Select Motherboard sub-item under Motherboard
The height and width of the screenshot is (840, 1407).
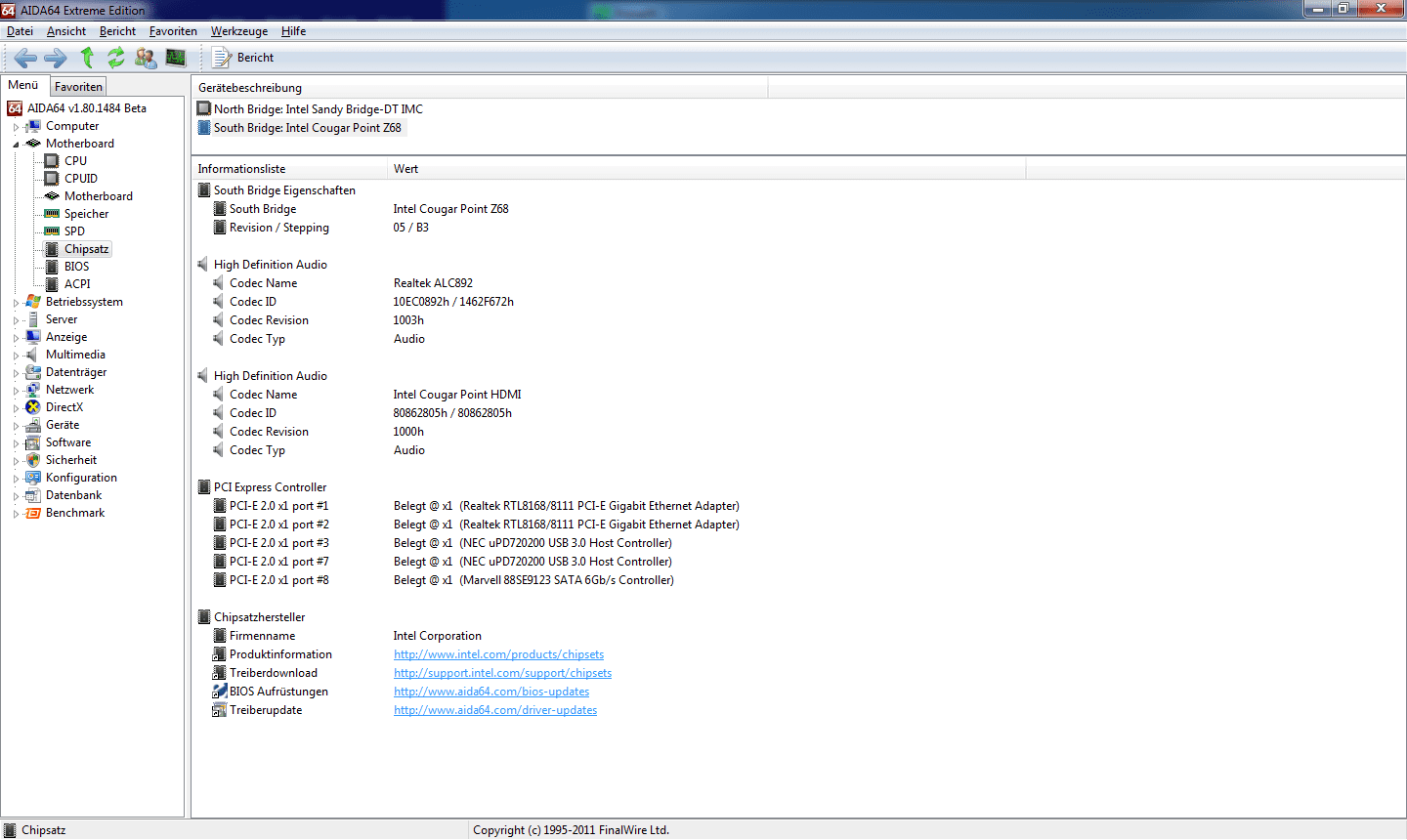click(98, 196)
